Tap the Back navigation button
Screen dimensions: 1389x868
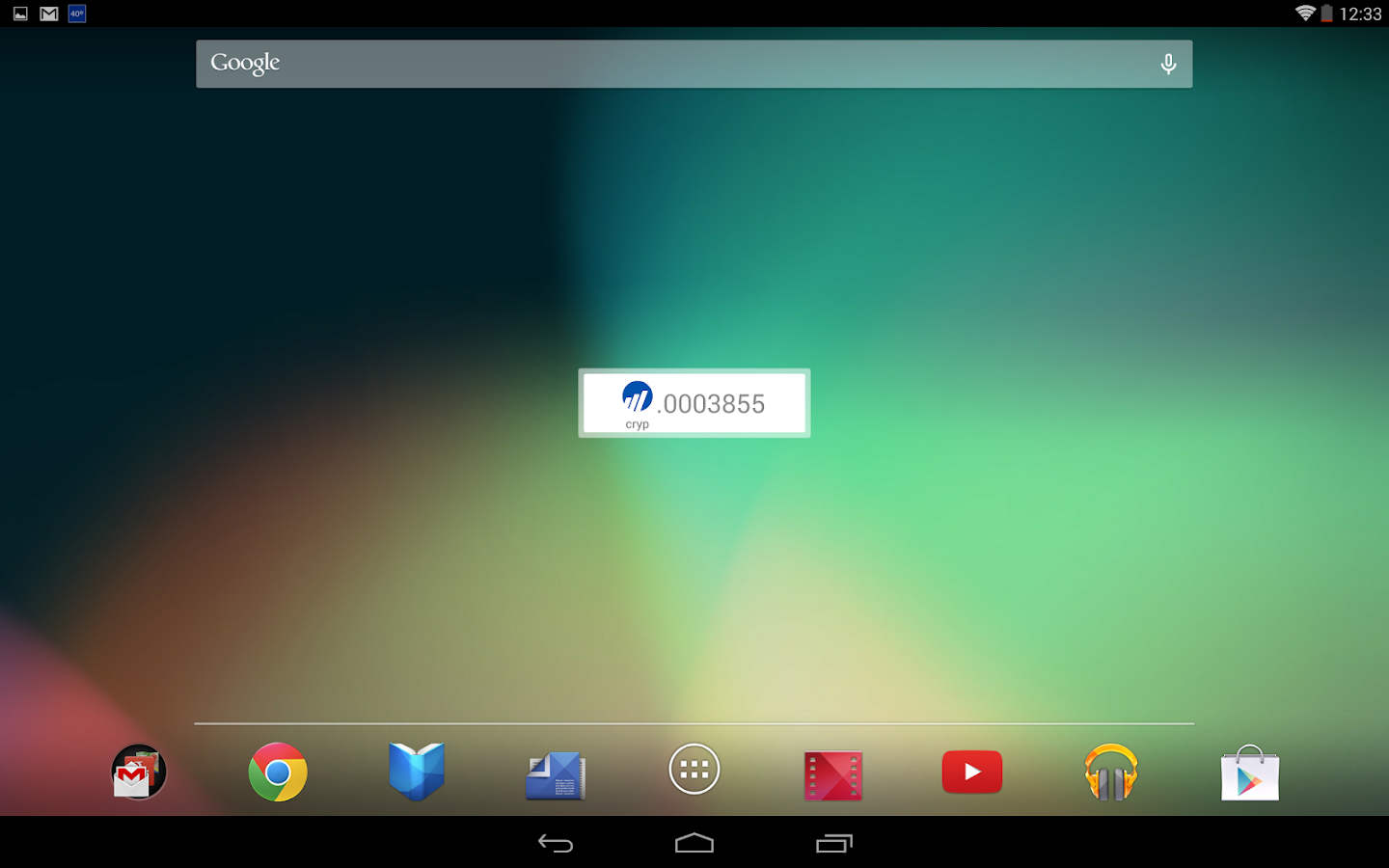556,844
